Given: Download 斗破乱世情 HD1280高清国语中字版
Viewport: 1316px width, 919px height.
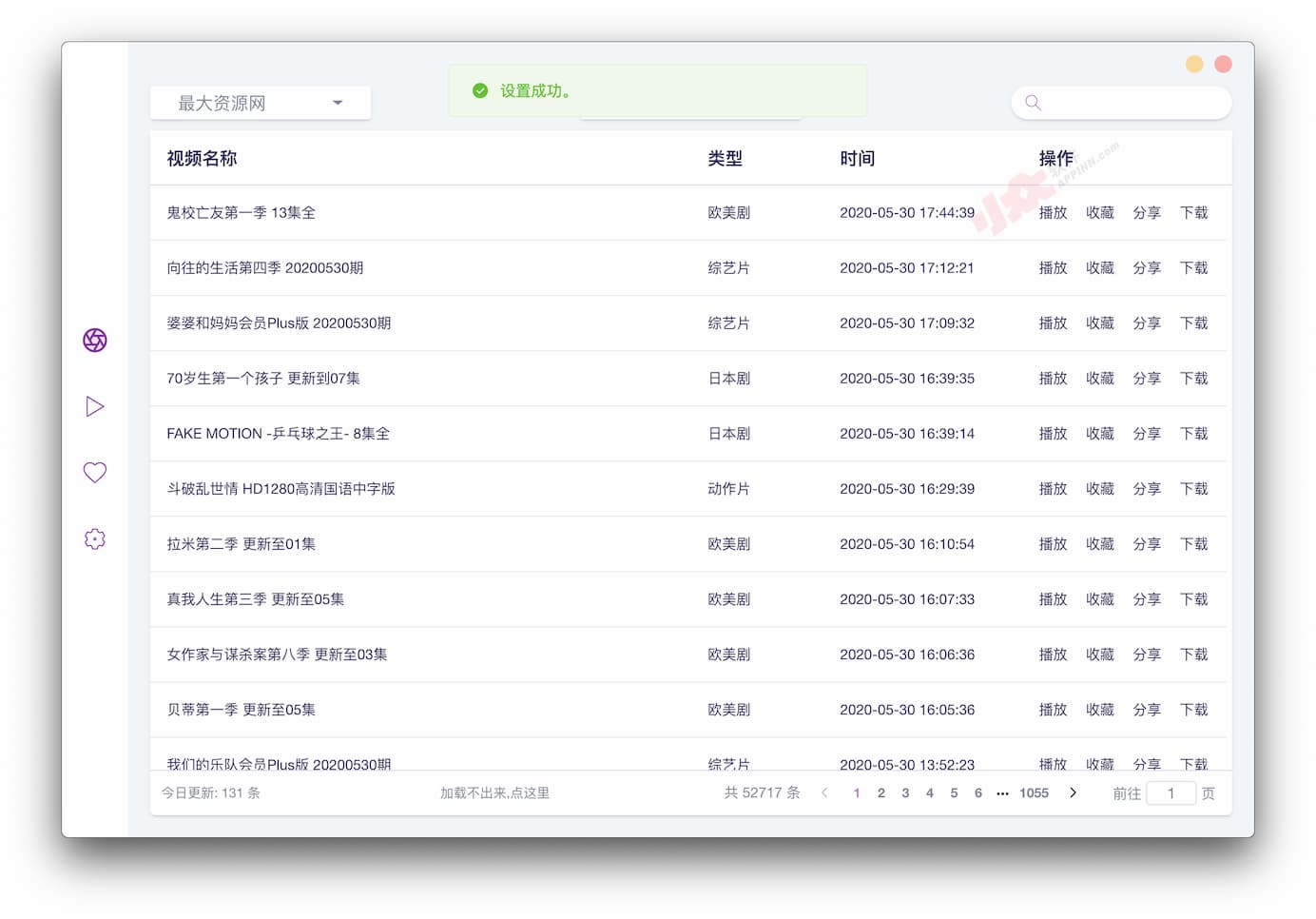Looking at the screenshot, I should tap(1194, 489).
